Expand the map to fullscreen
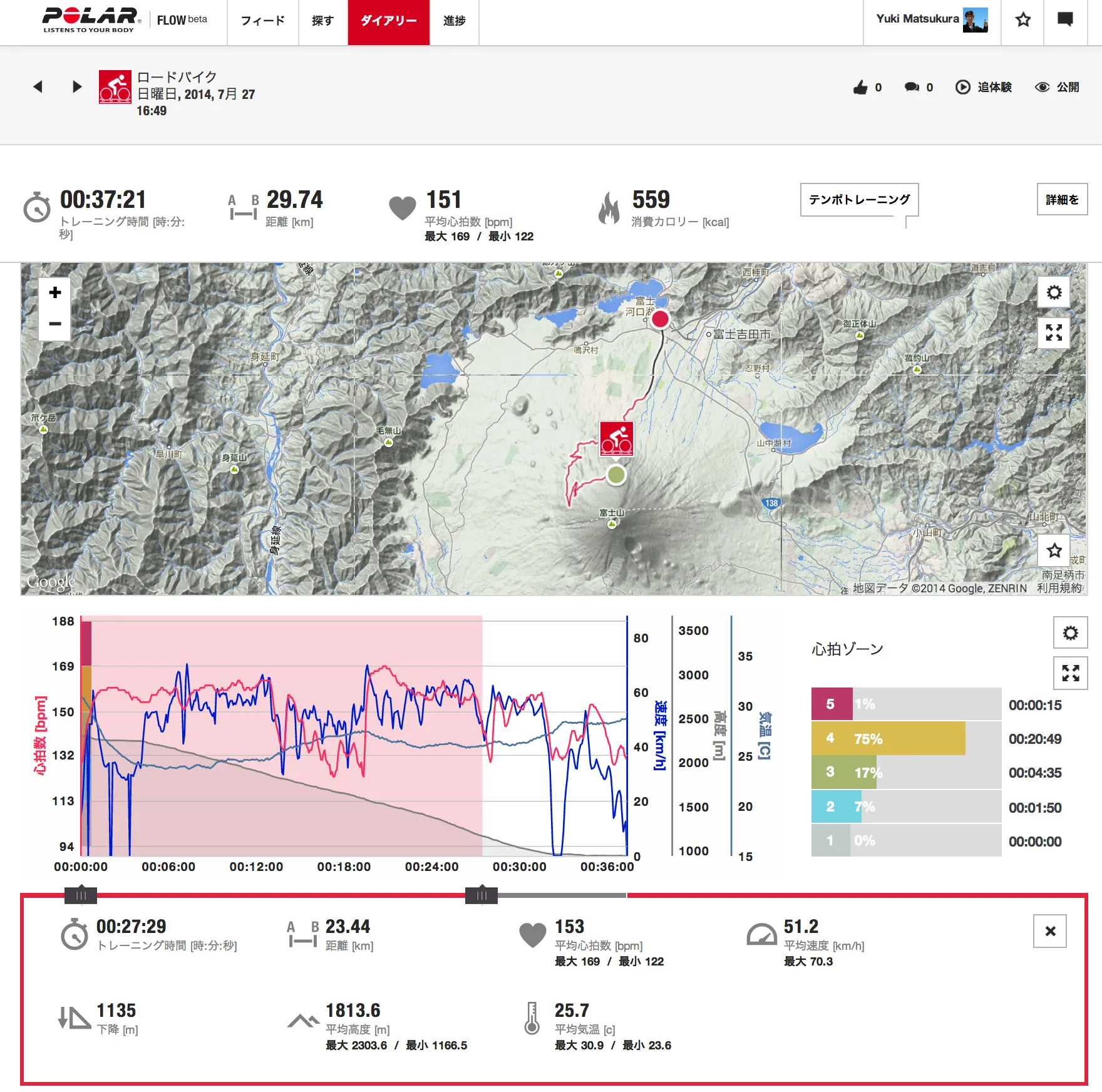Screen dimensions: 1102x1092 (x=1054, y=332)
